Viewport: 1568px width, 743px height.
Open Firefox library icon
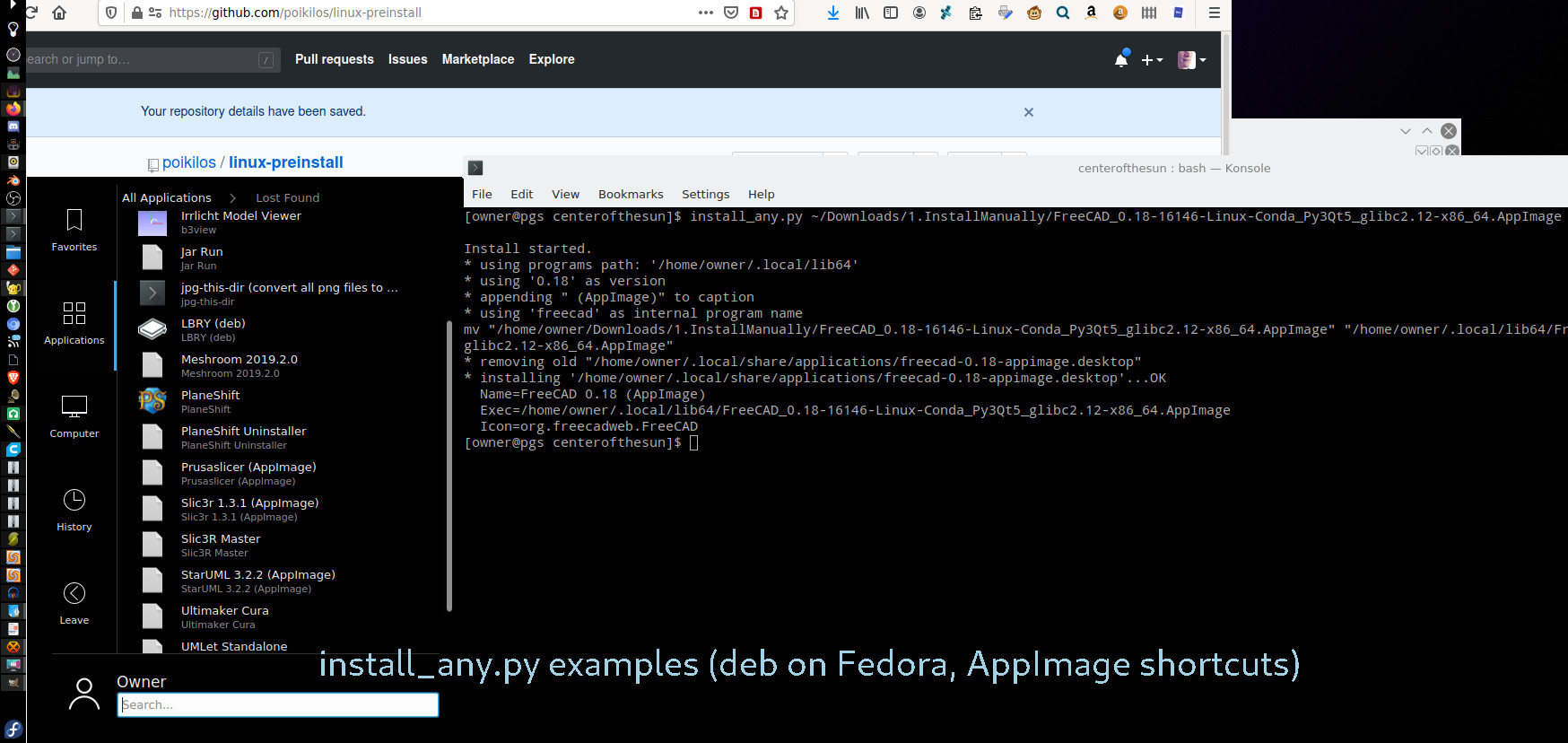pyautogui.click(x=862, y=13)
